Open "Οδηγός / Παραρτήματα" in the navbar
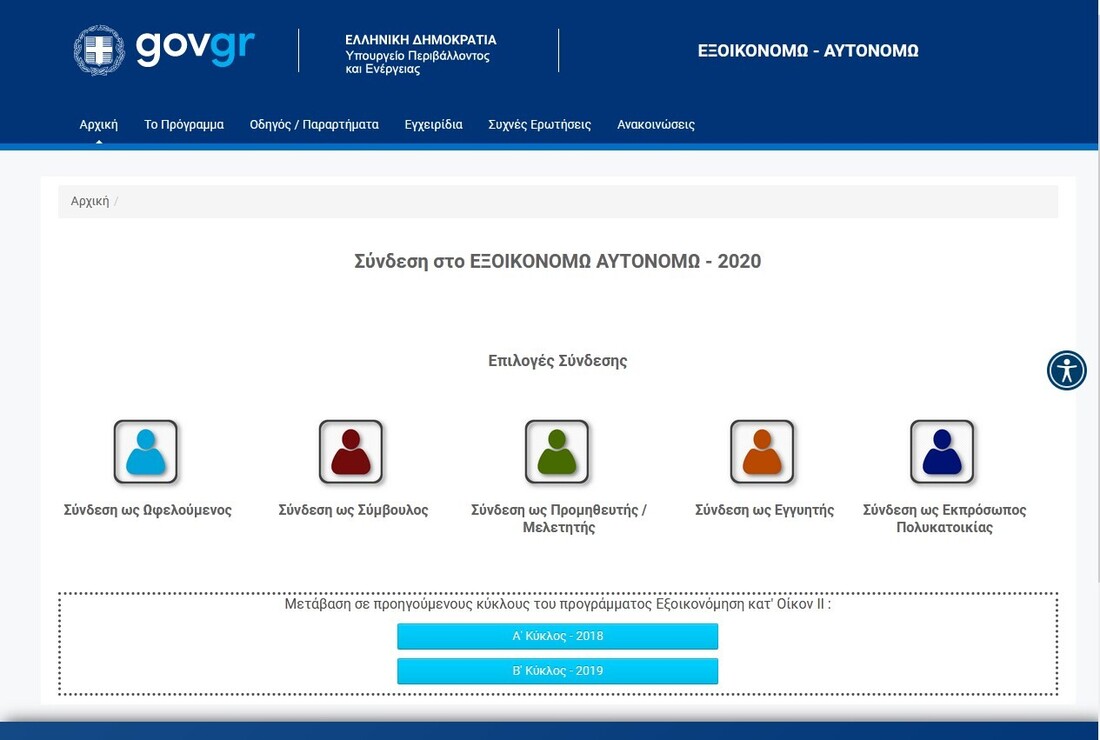This screenshot has width=1100, height=740. [x=314, y=124]
